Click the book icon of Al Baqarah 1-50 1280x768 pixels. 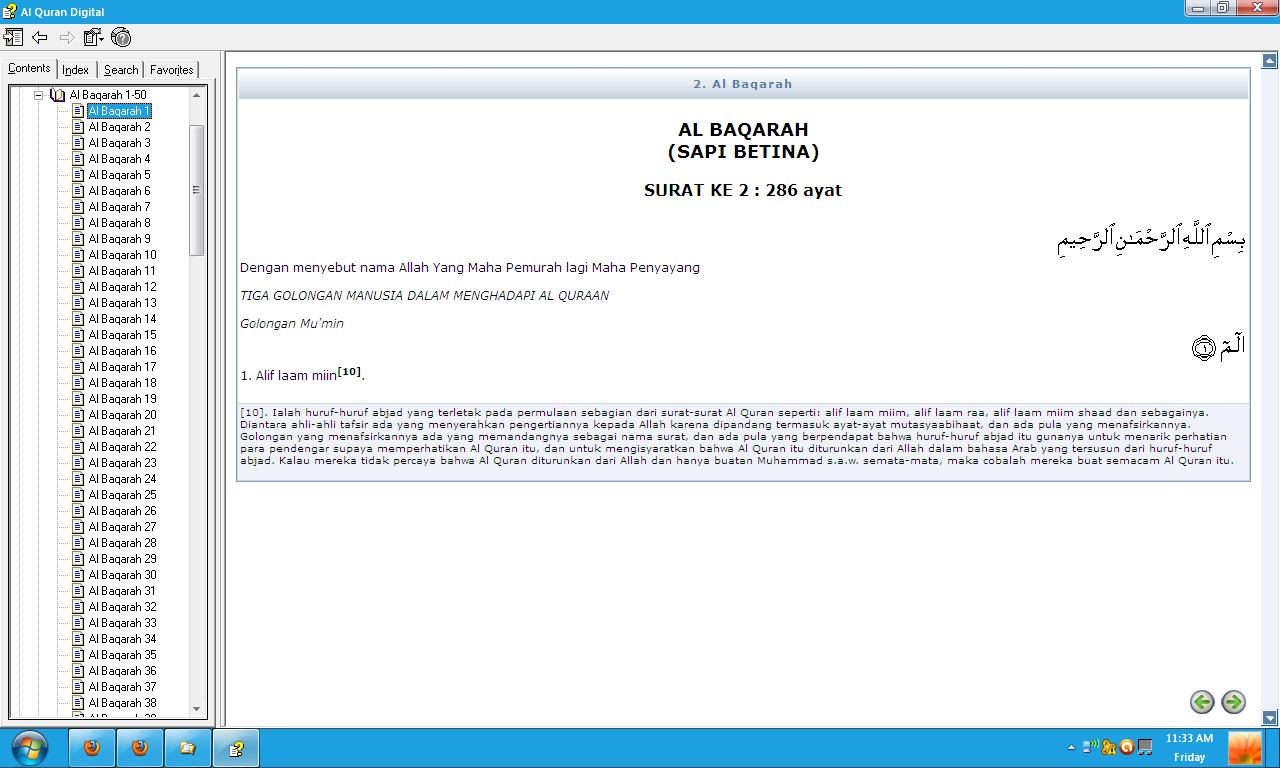58,95
